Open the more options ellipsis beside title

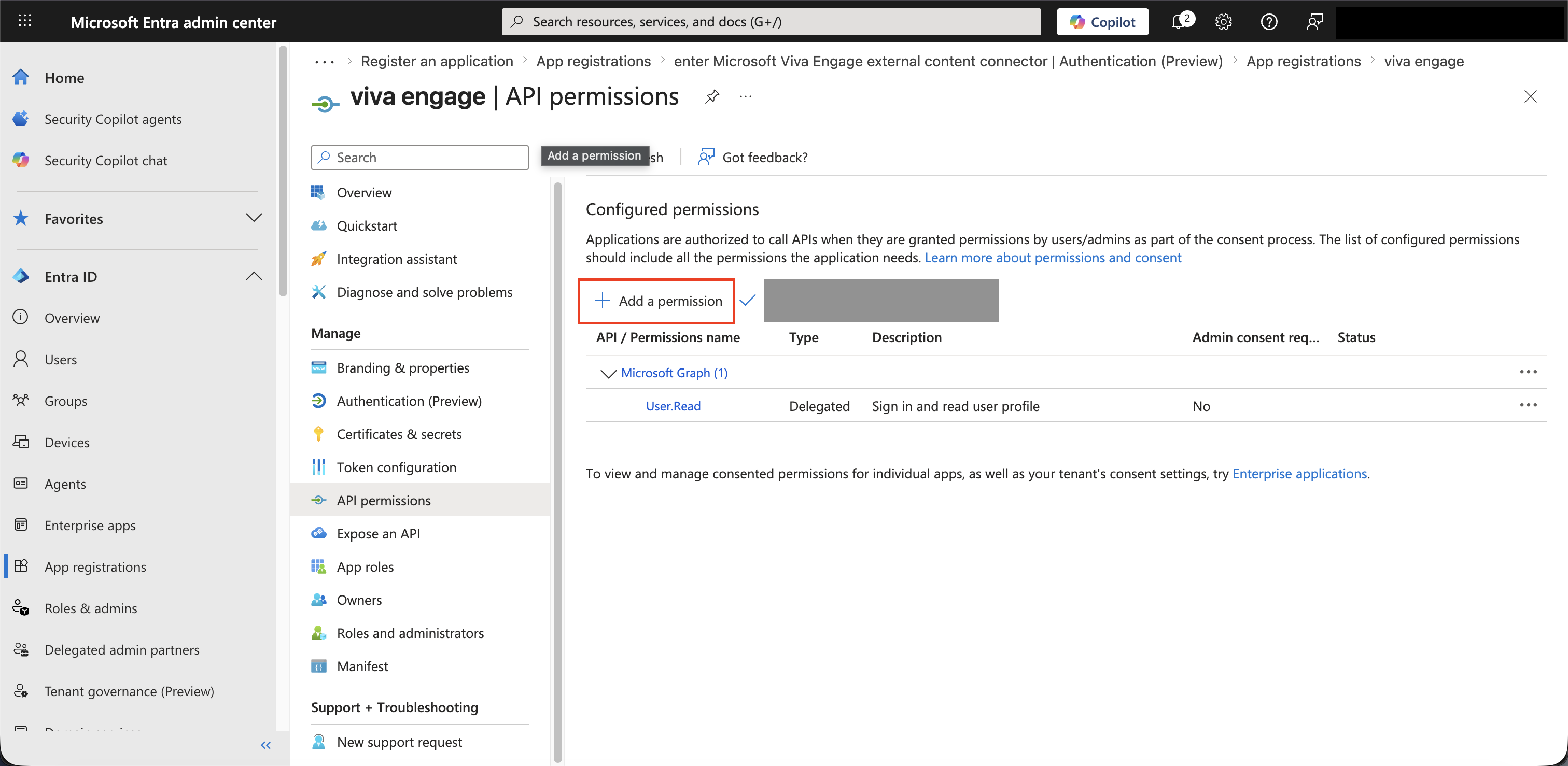point(745,96)
